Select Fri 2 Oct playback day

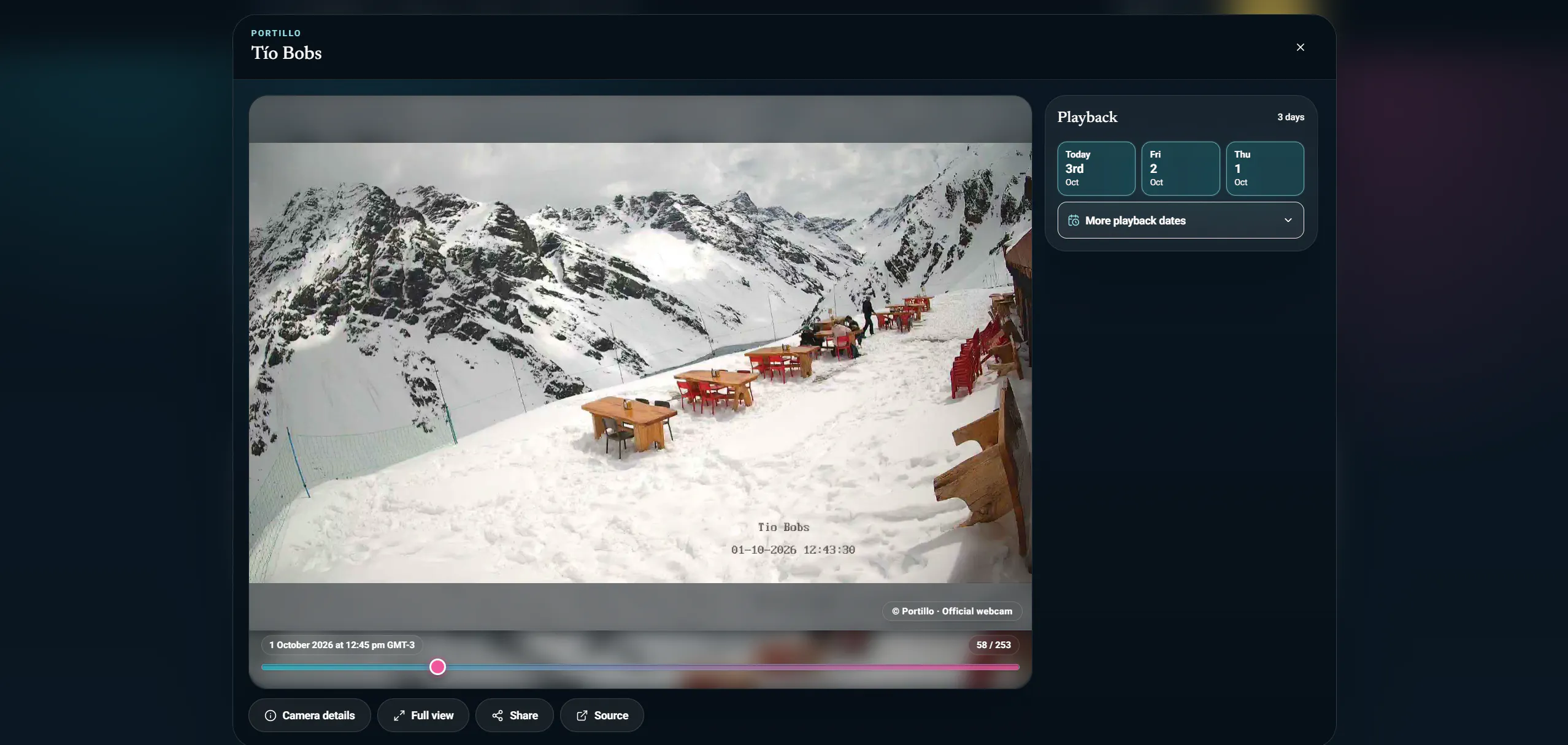coord(1180,169)
